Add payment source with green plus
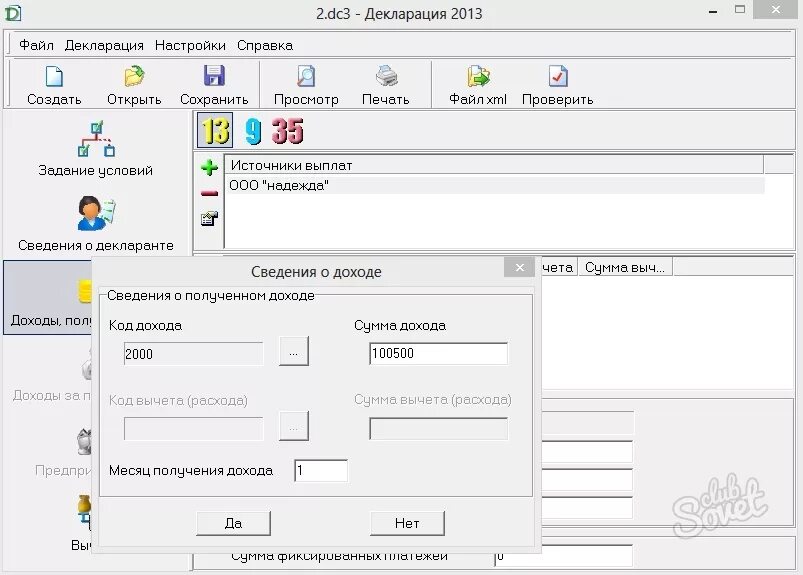Screen dimensions: 803x575 click(x=209, y=167)
